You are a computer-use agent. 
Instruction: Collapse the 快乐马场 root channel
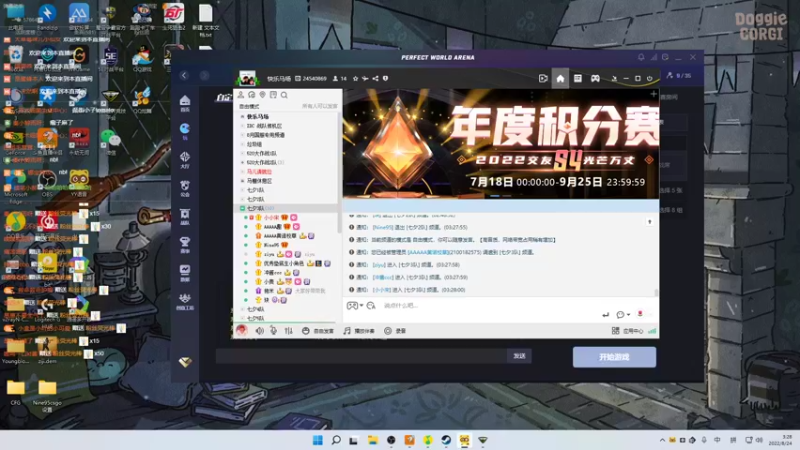point(242,117)
